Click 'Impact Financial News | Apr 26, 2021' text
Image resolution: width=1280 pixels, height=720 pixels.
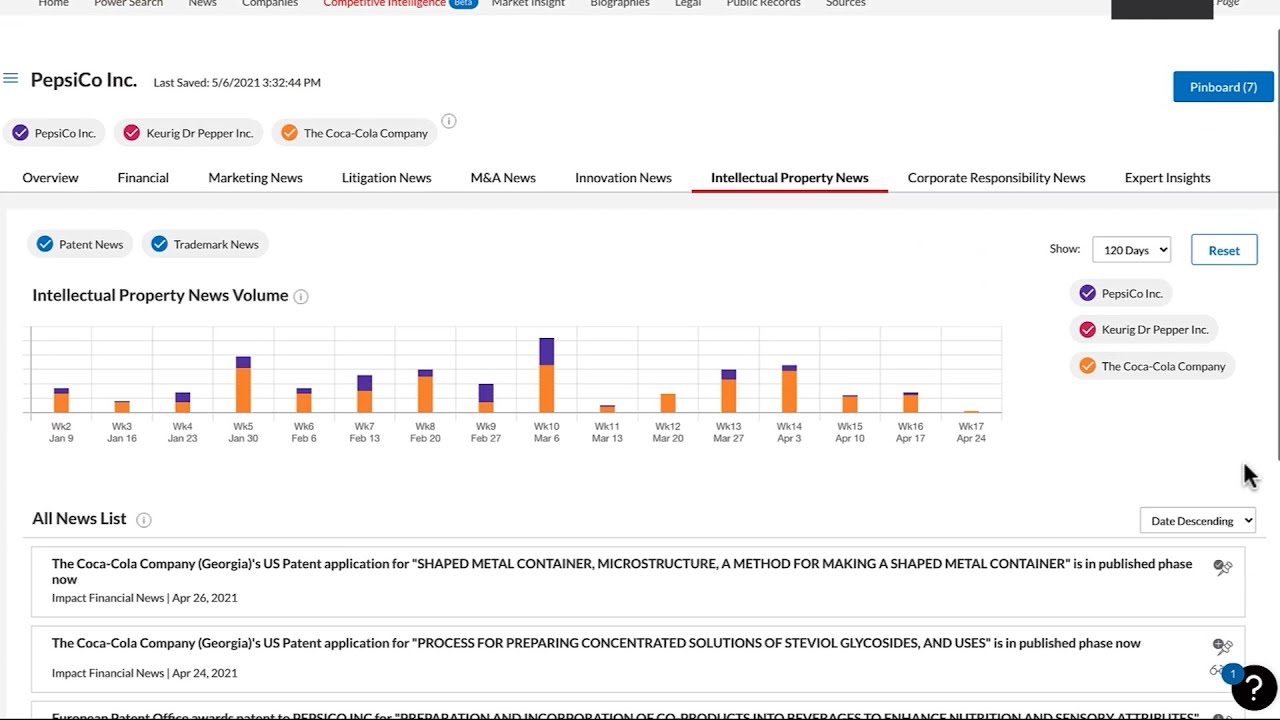144,598
